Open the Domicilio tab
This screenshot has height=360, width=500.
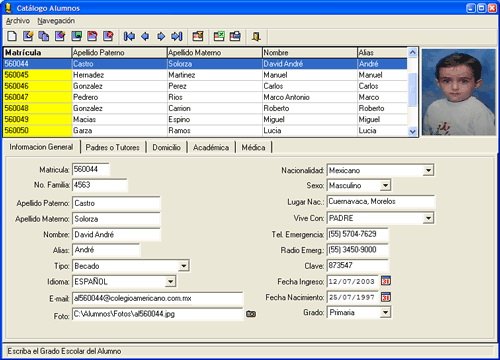coord(166,147)
